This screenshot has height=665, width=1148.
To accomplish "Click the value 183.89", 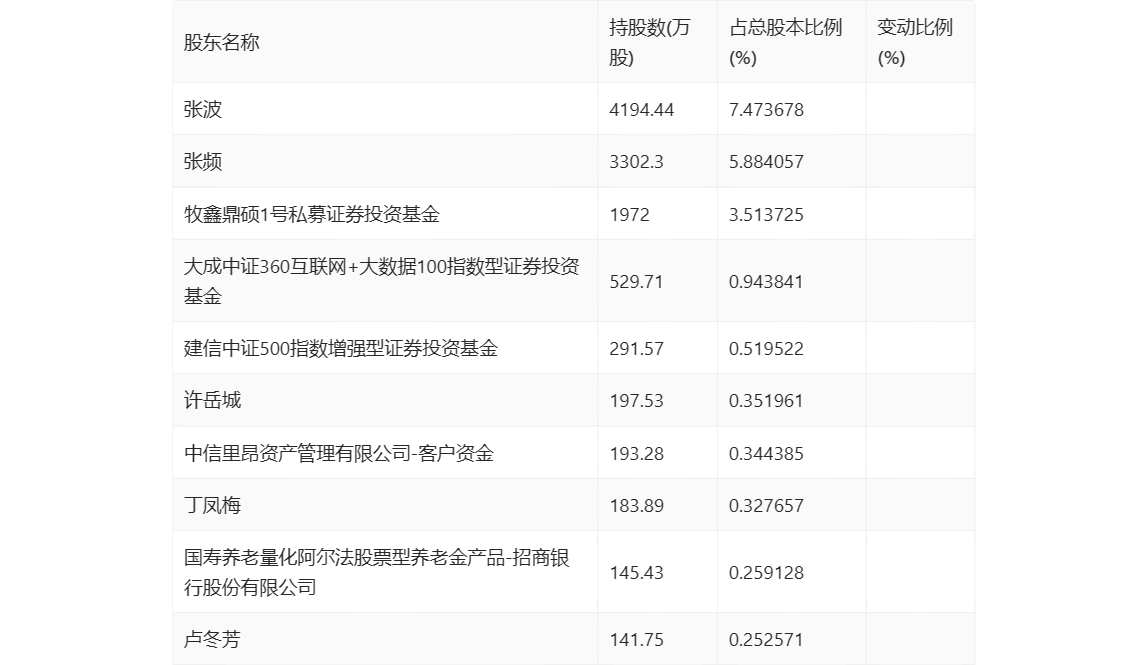I will (x=636, y=505).
